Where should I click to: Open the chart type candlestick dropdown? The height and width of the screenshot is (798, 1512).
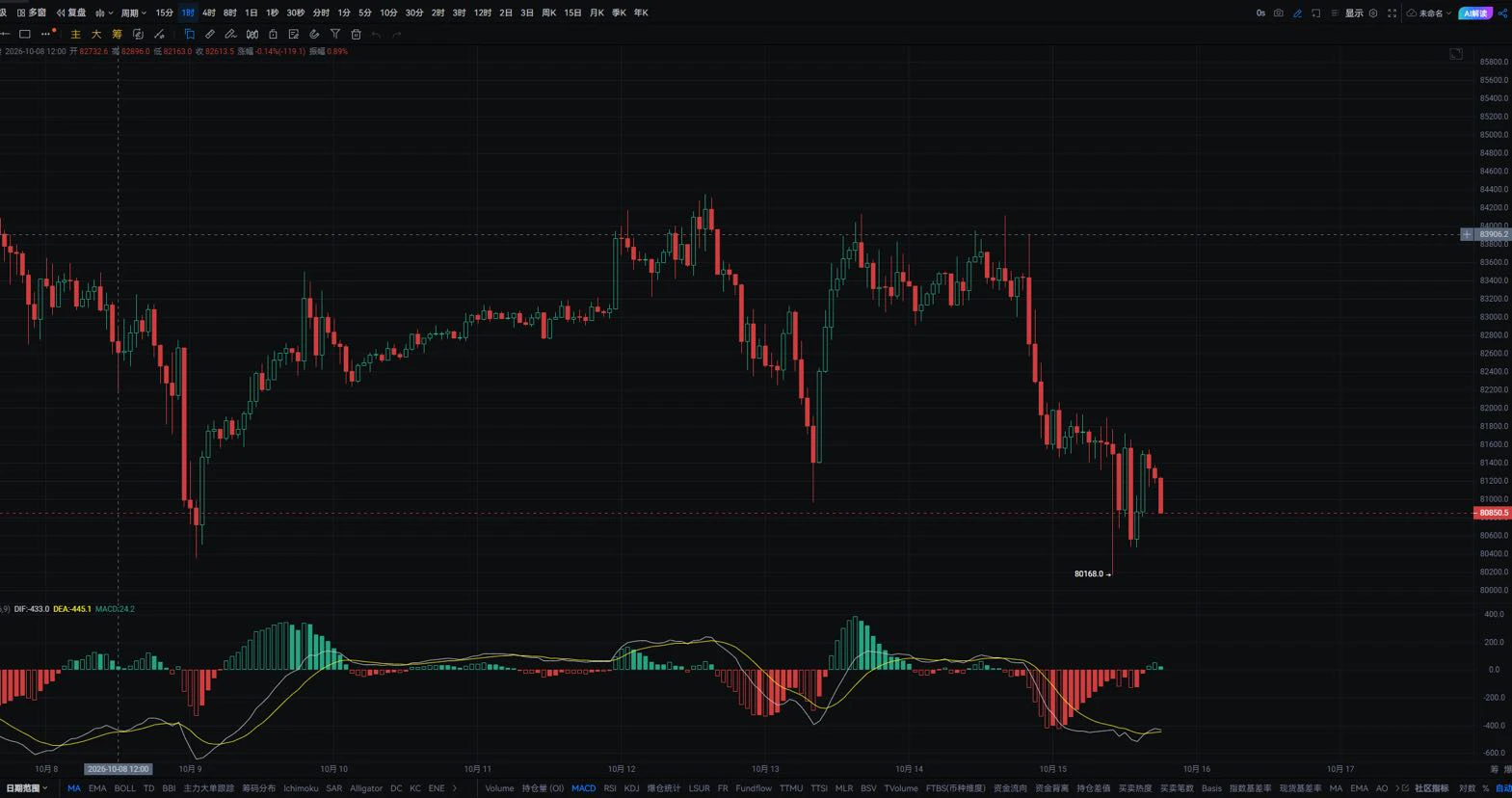[104, 13]
